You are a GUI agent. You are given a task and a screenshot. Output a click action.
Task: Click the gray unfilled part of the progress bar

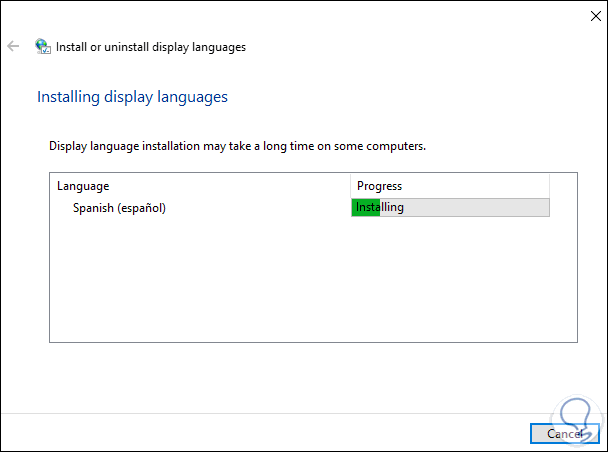(x=480, y=208)
